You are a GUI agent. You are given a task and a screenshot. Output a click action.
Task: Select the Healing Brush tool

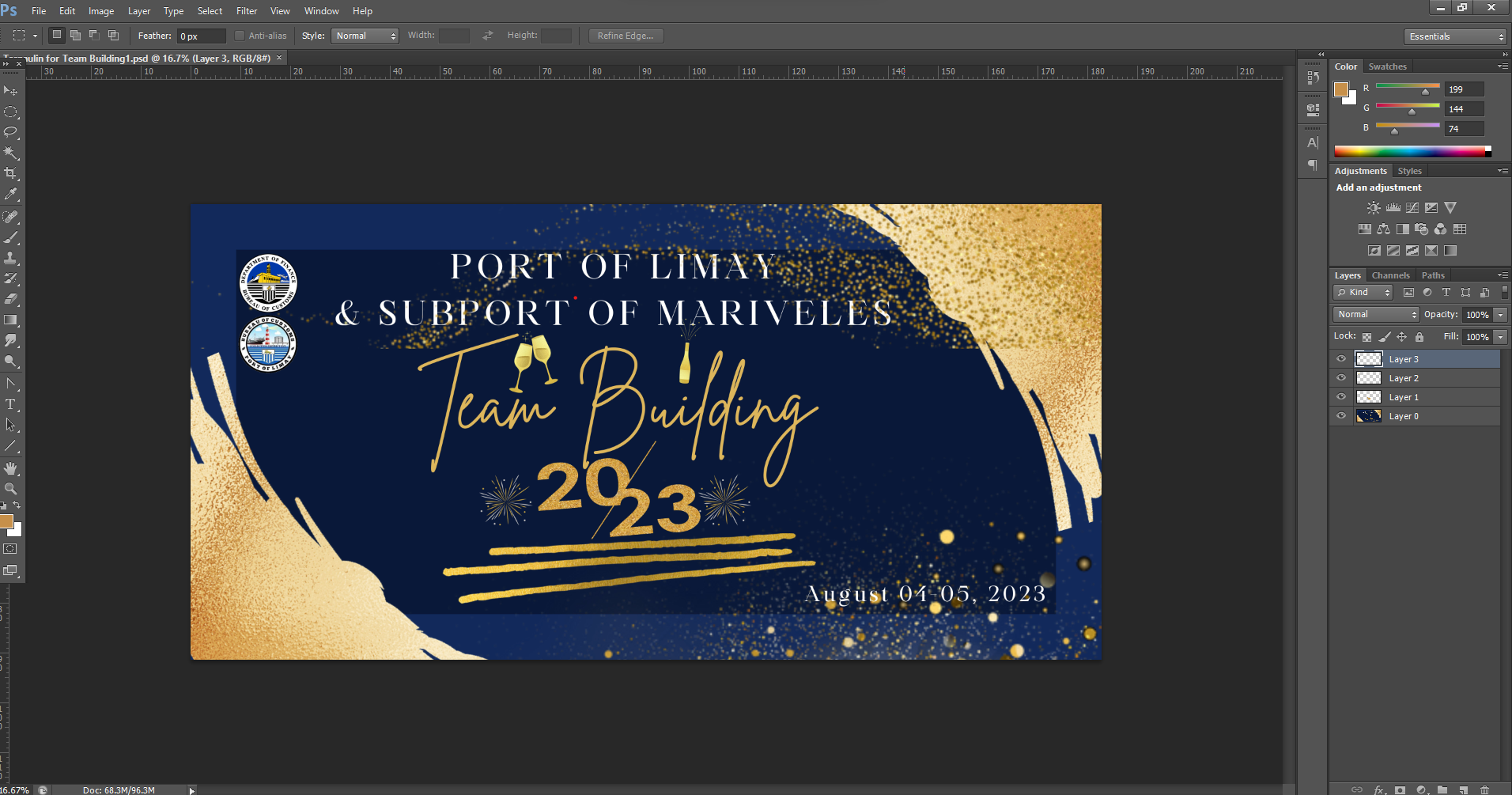pyautogui.click(x=10, y=217)
